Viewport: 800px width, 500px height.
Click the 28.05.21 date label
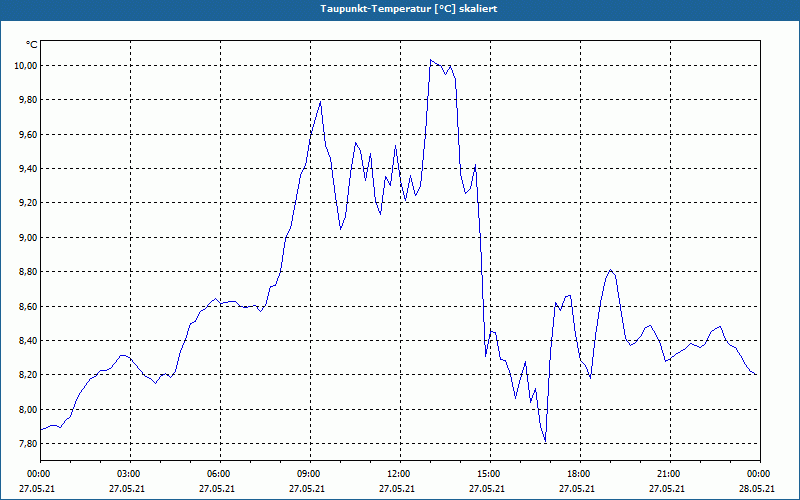point(757,488)
